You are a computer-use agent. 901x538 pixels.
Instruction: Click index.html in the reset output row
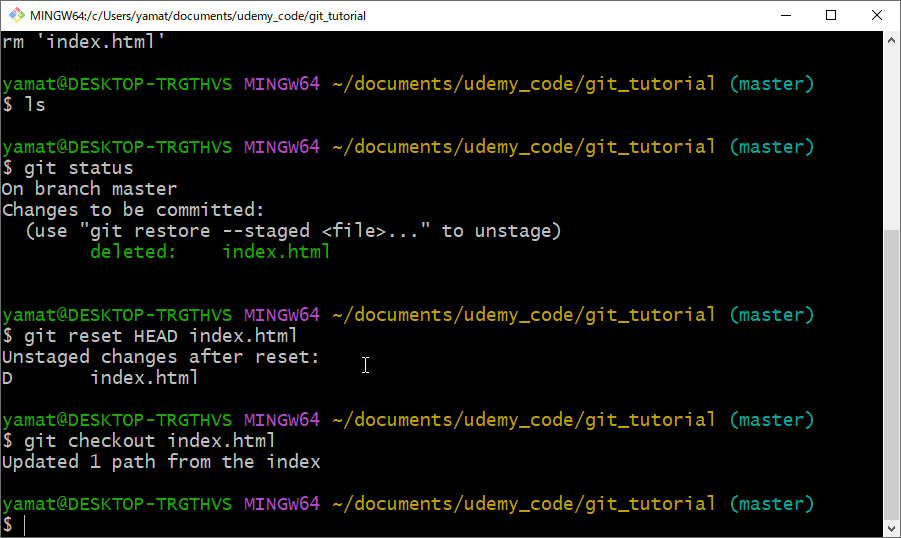144,378
